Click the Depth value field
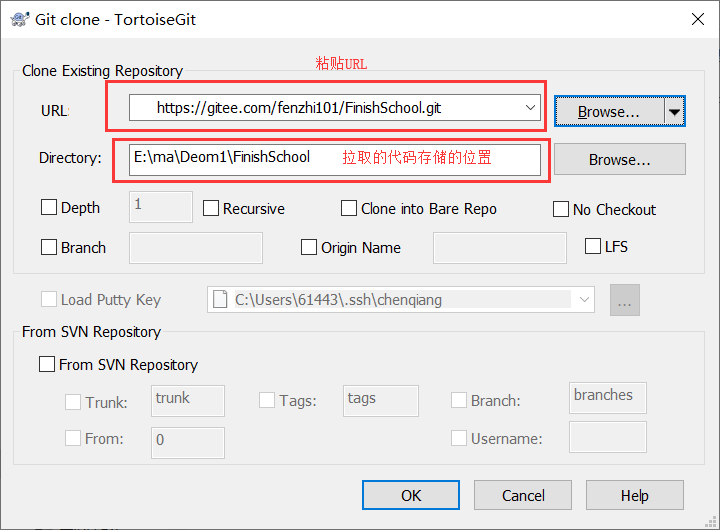This screenshot has height=530, width=720. tap(161, 207)
